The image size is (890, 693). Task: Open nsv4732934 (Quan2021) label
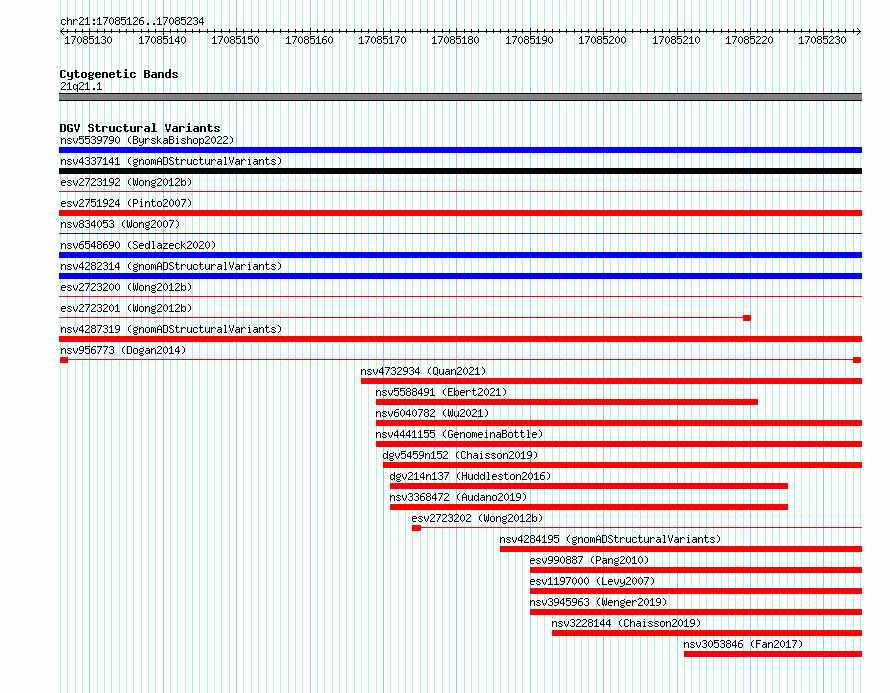point(423,371)
